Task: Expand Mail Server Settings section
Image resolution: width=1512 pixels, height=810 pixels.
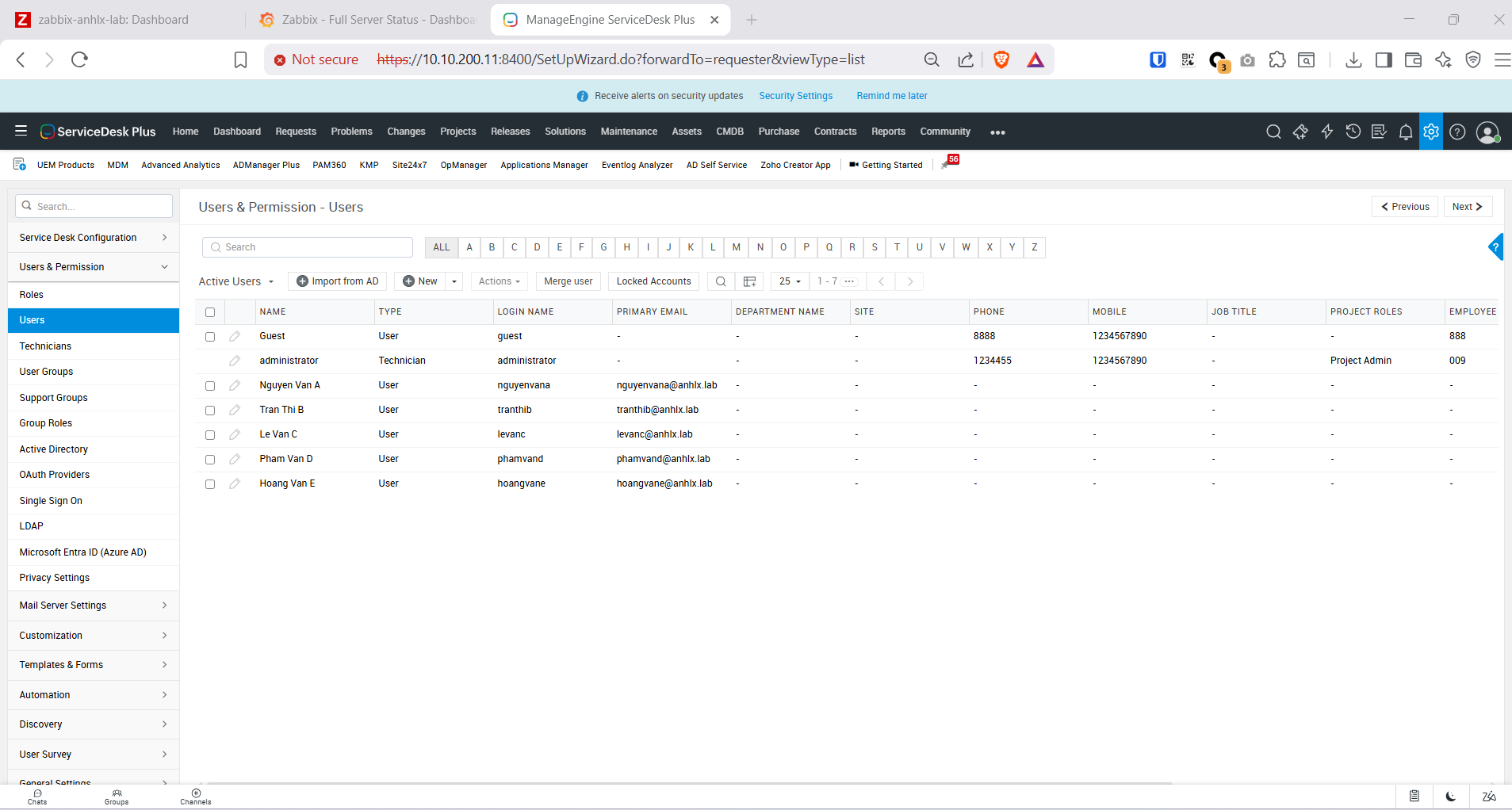Action: pyautogui.click(x=94, y=606)
